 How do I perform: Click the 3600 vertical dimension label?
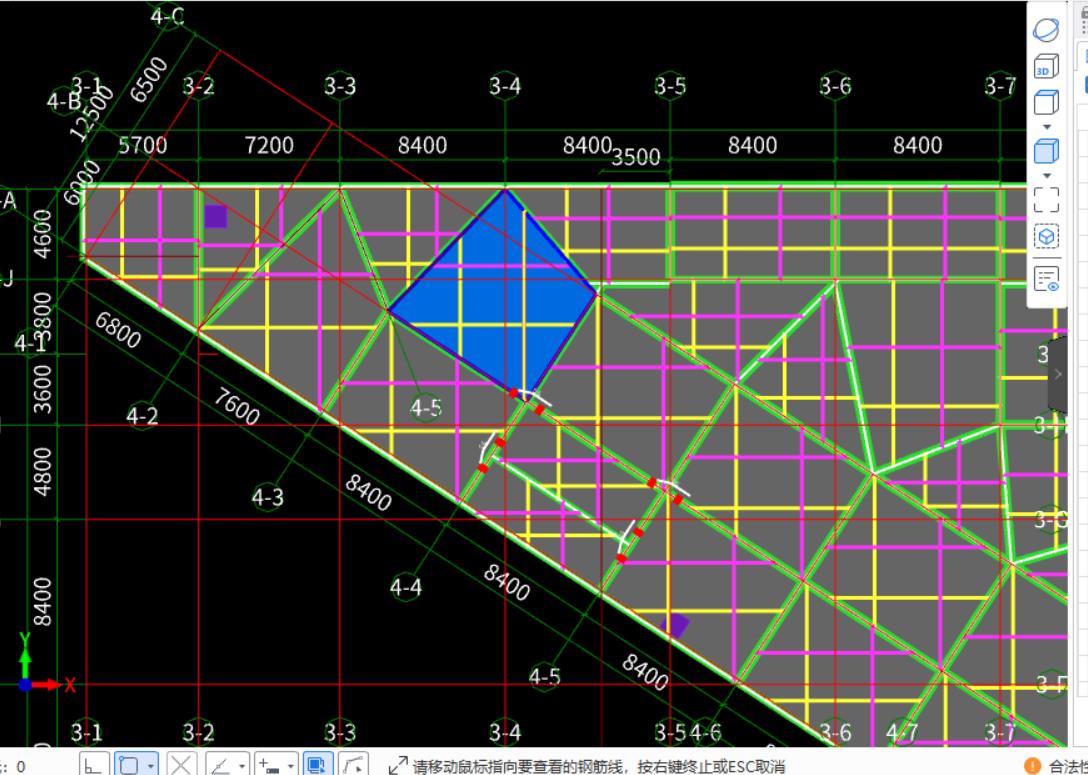point(42,389)
